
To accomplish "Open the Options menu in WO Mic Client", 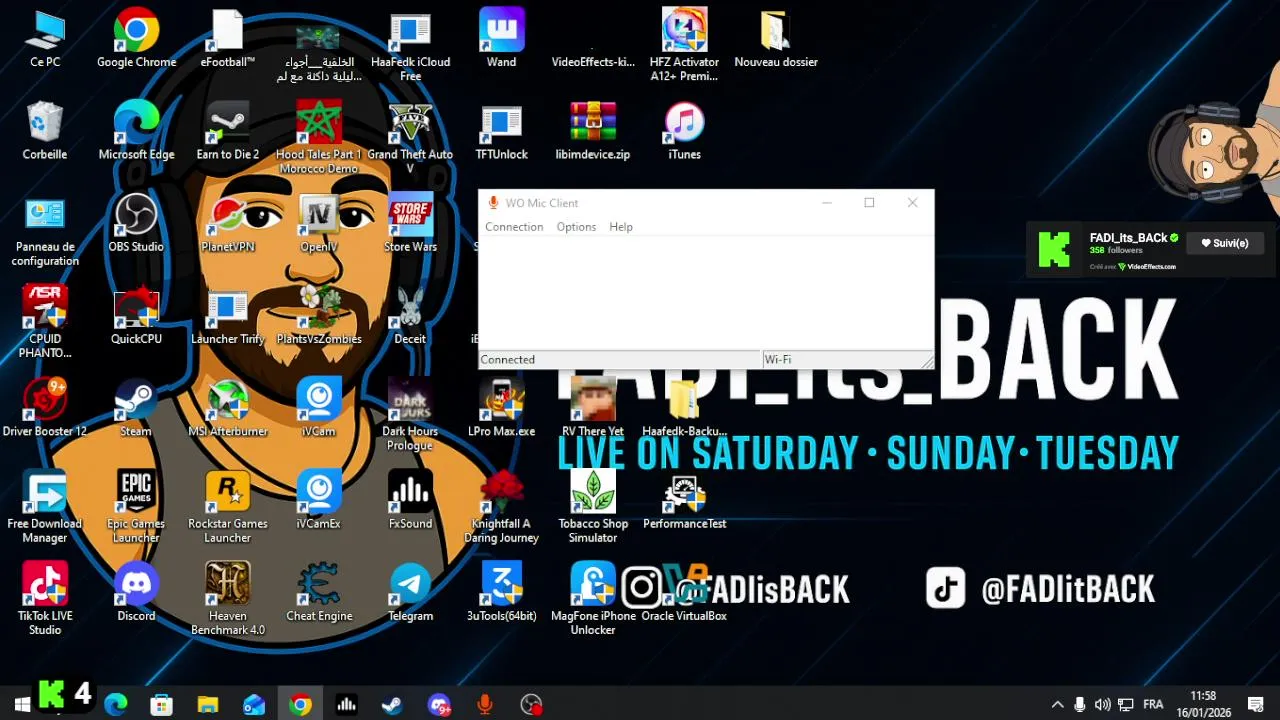I will (576, 227).
